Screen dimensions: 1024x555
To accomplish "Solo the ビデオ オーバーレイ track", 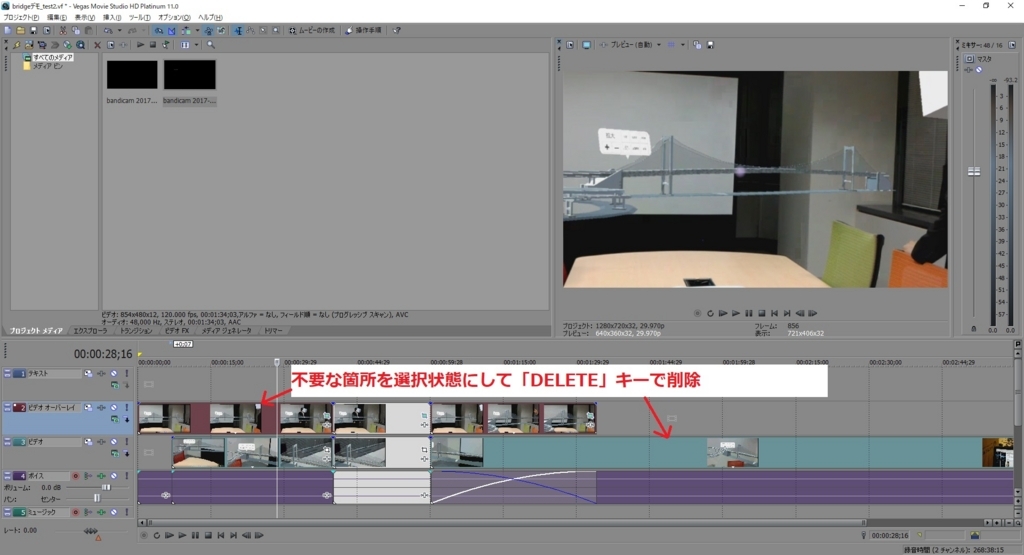I will pos(127,407).
